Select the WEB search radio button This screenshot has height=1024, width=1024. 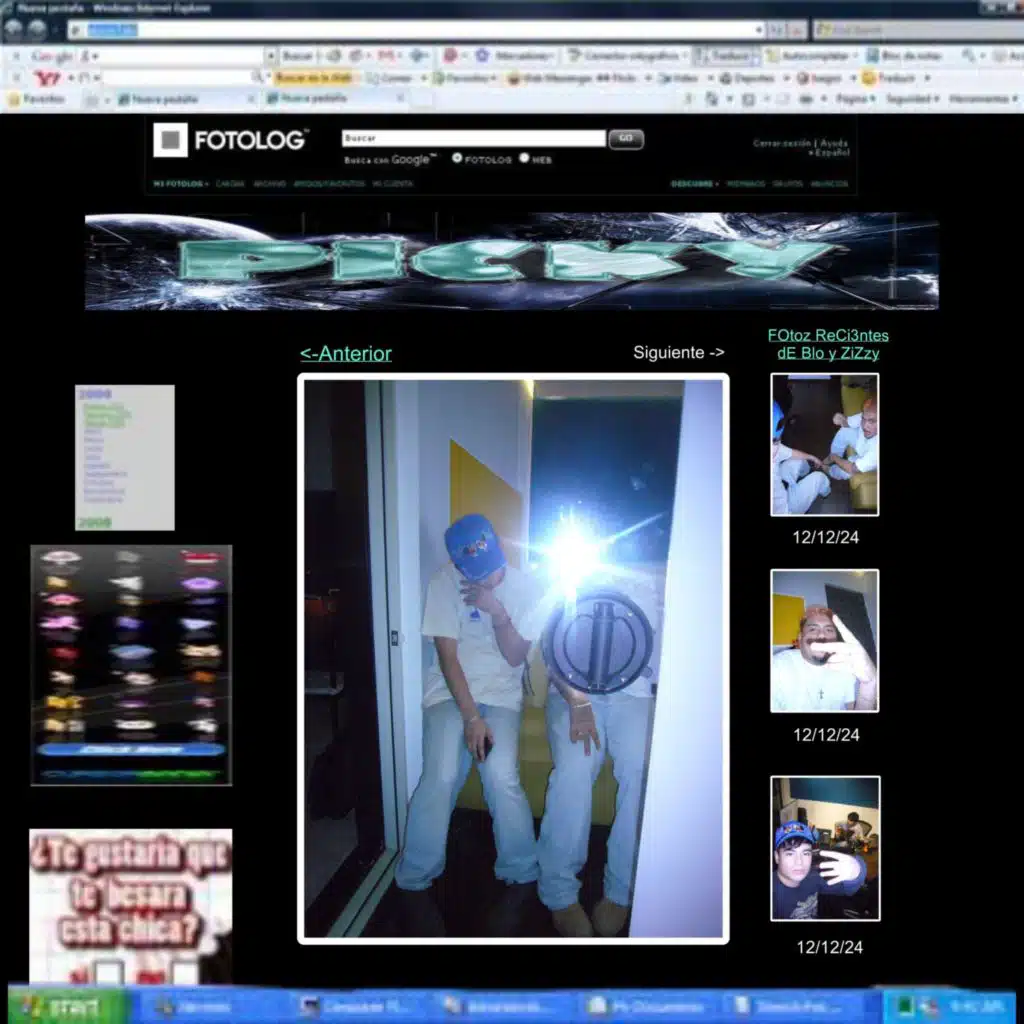(525, 158)
